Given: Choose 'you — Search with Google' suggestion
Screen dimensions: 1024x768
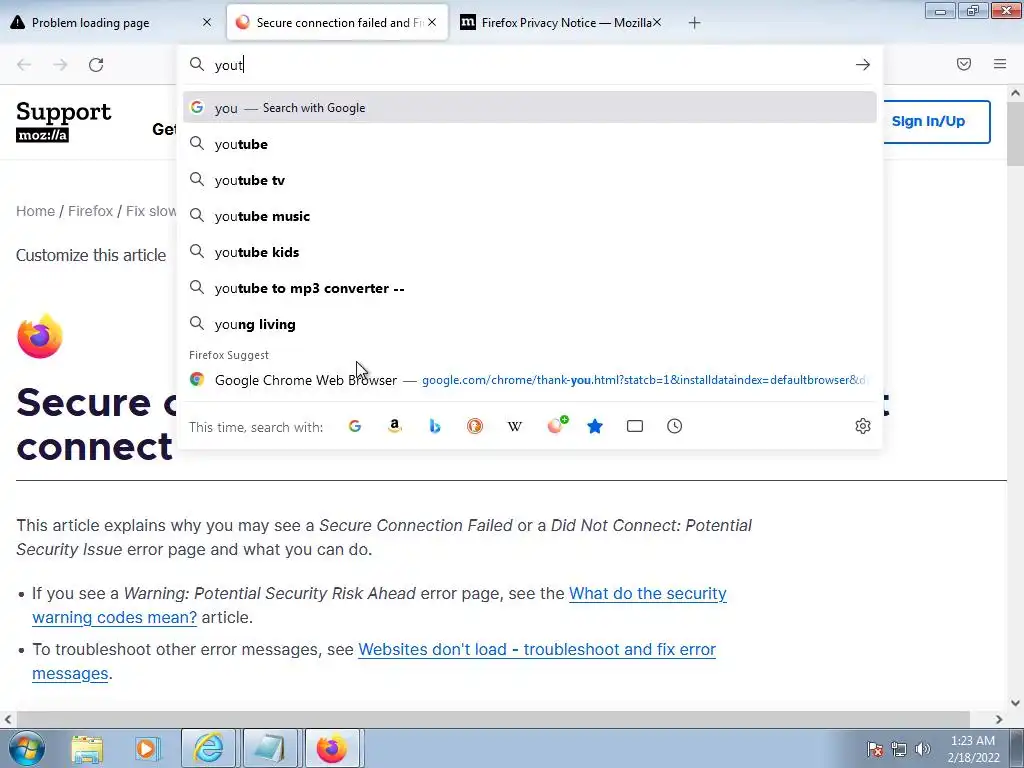Looking at the screenshot, I should pyautogui.click(x=530, y=108).
